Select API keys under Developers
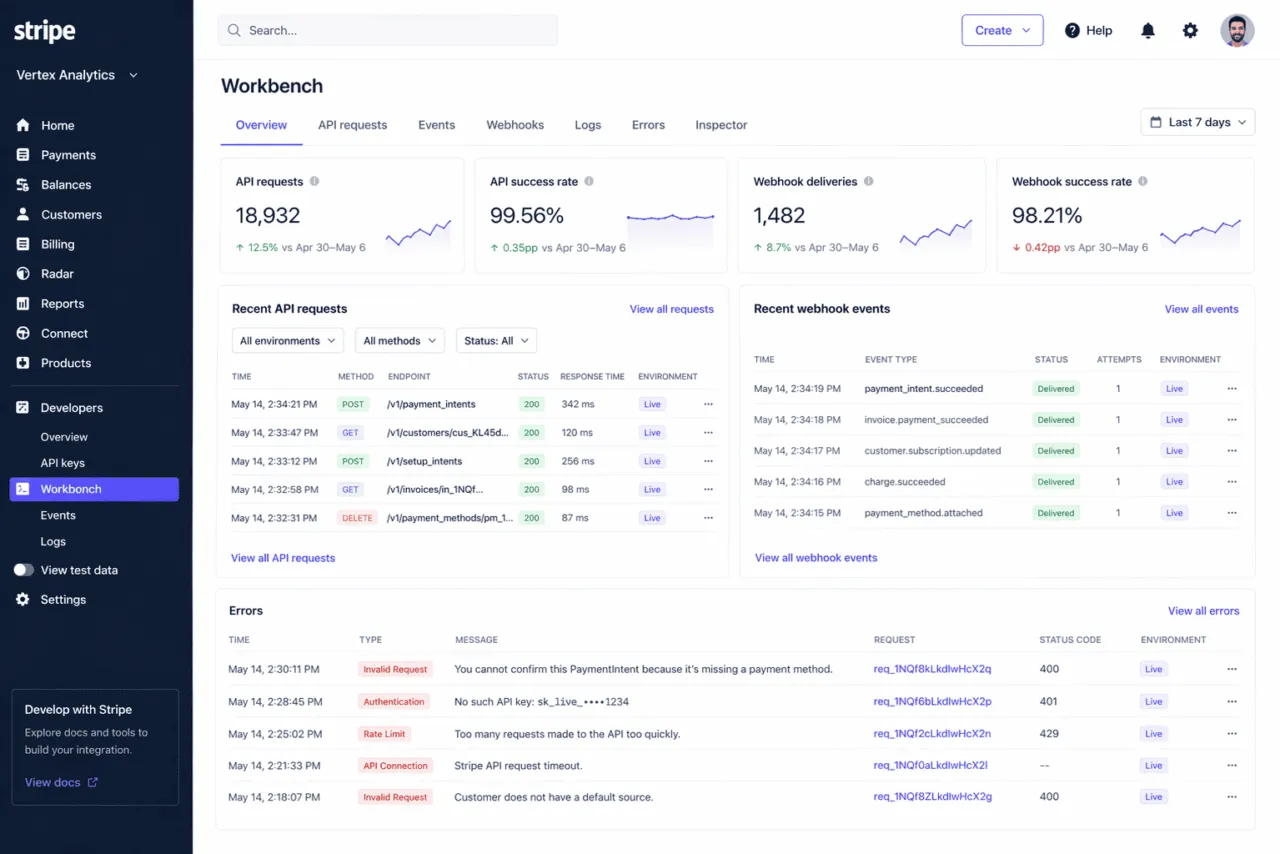The image size is (1280, 854). (x=62, y=463)
